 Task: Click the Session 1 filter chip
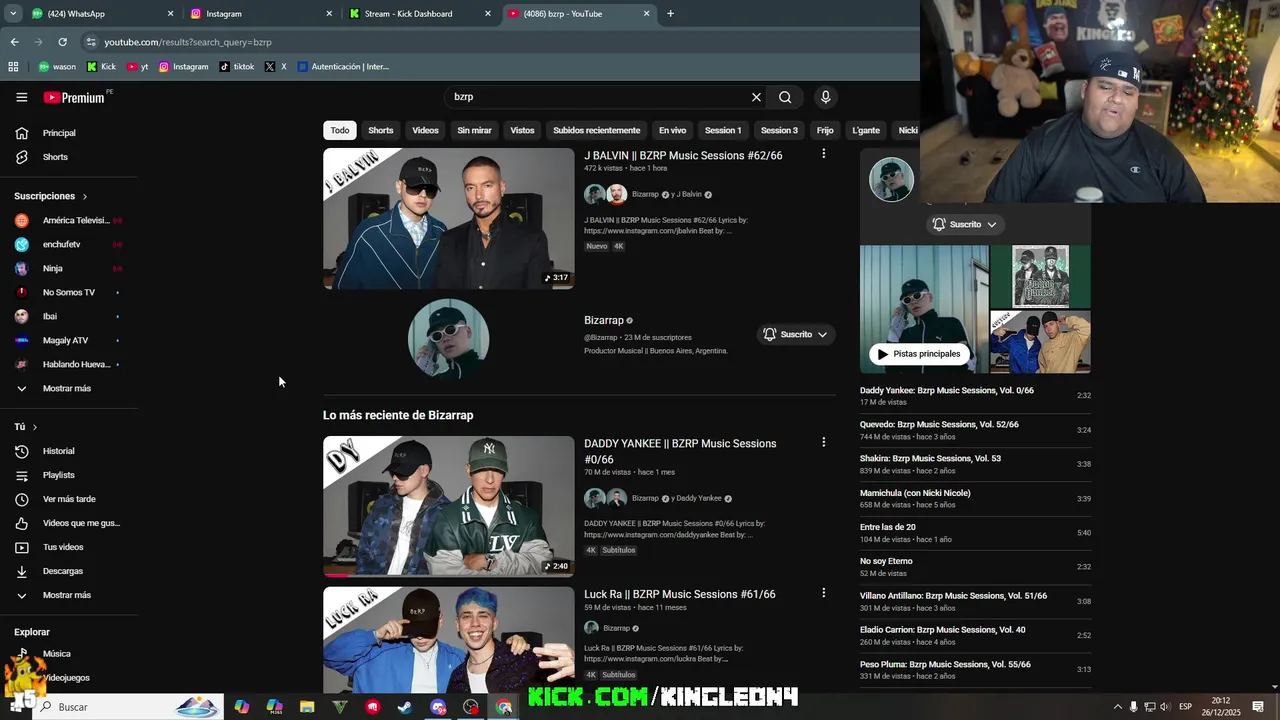point(723,130)
